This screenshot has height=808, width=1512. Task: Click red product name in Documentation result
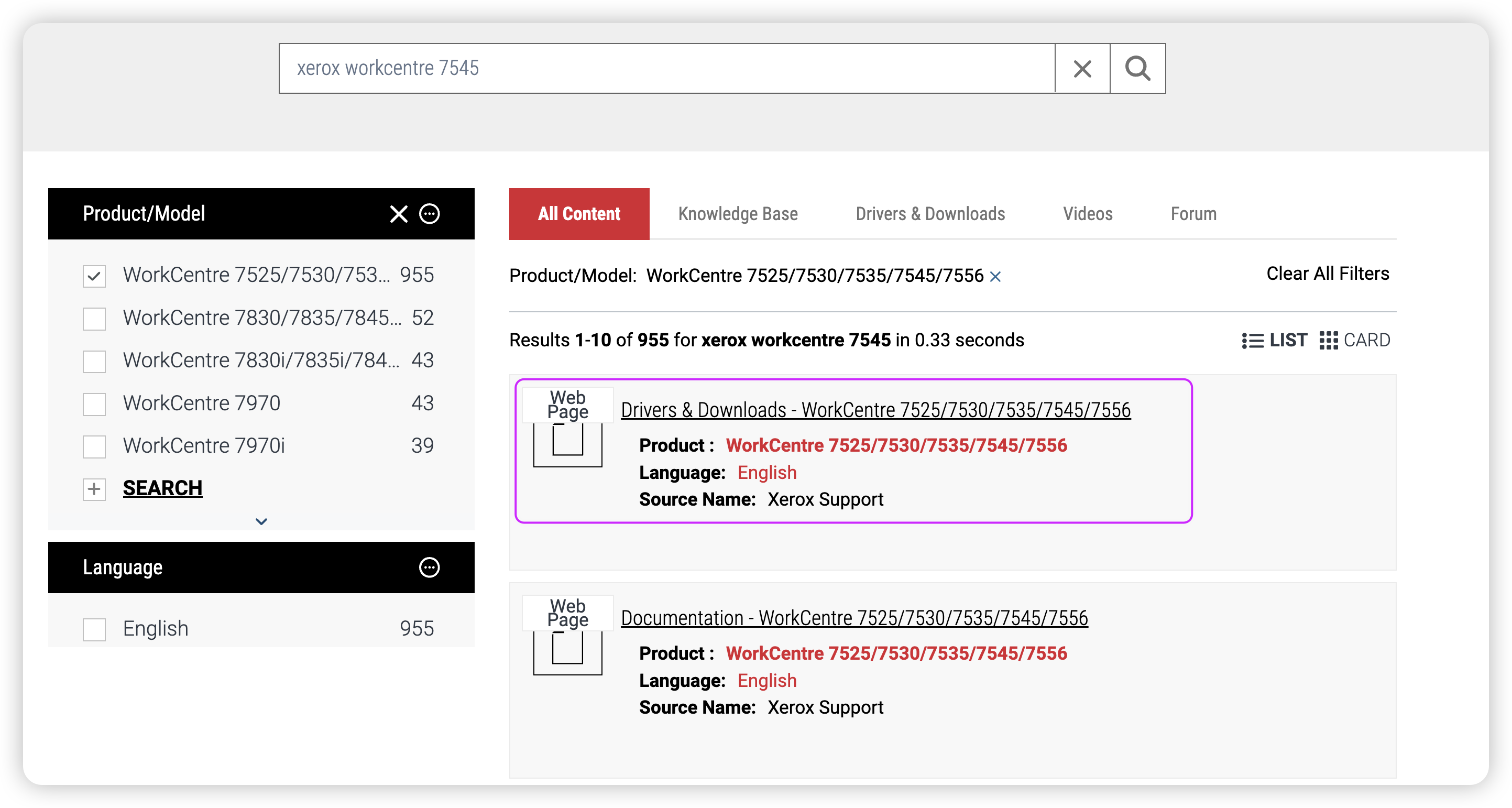[896, 653]
